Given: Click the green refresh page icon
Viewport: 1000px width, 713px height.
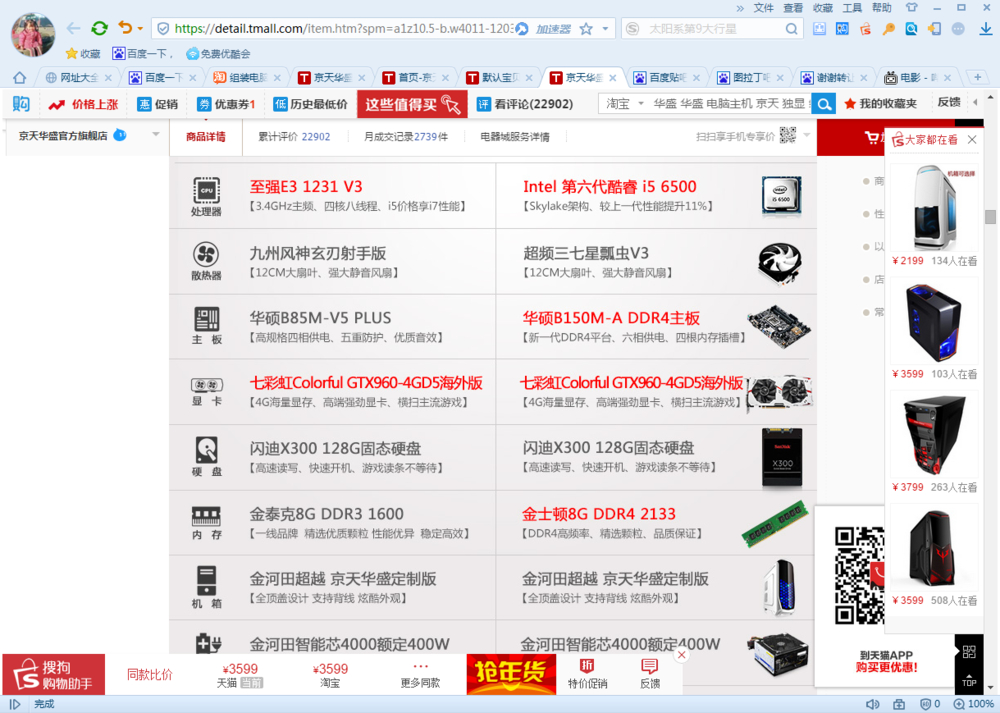Looking at the screenshot, I should (x=99, y=29).
